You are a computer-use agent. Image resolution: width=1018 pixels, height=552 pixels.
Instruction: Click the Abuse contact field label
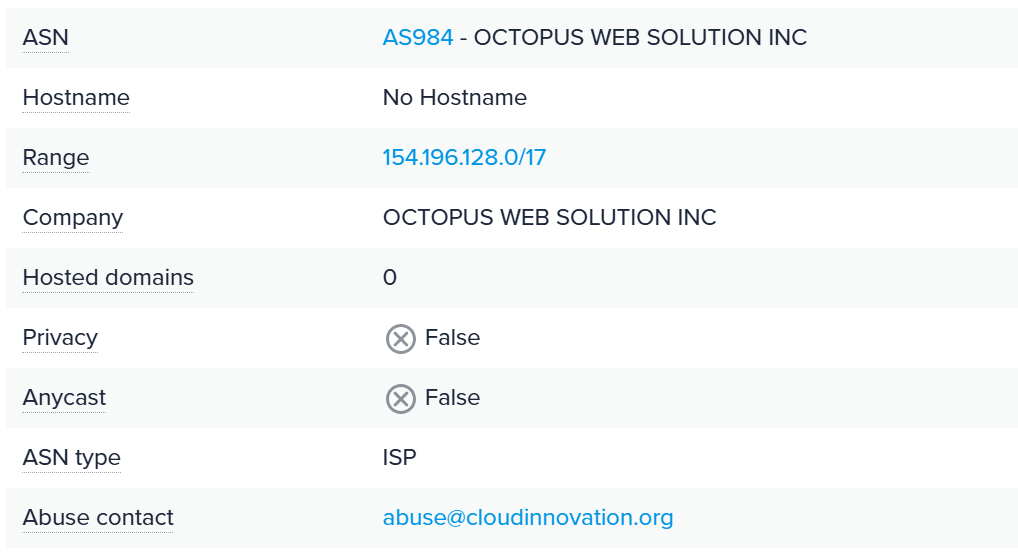(x=98, y=518)
